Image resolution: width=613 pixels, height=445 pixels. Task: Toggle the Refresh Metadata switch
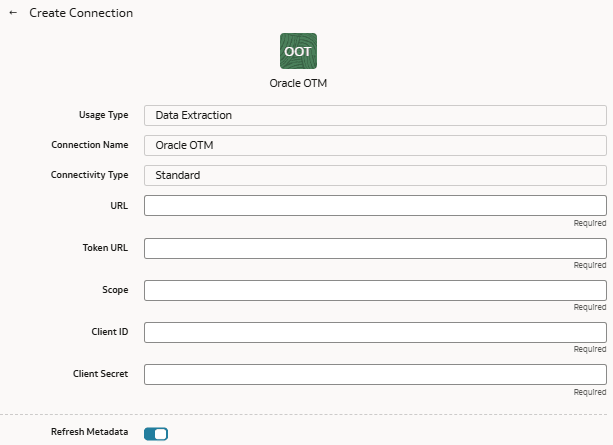(x=156, y=434)
